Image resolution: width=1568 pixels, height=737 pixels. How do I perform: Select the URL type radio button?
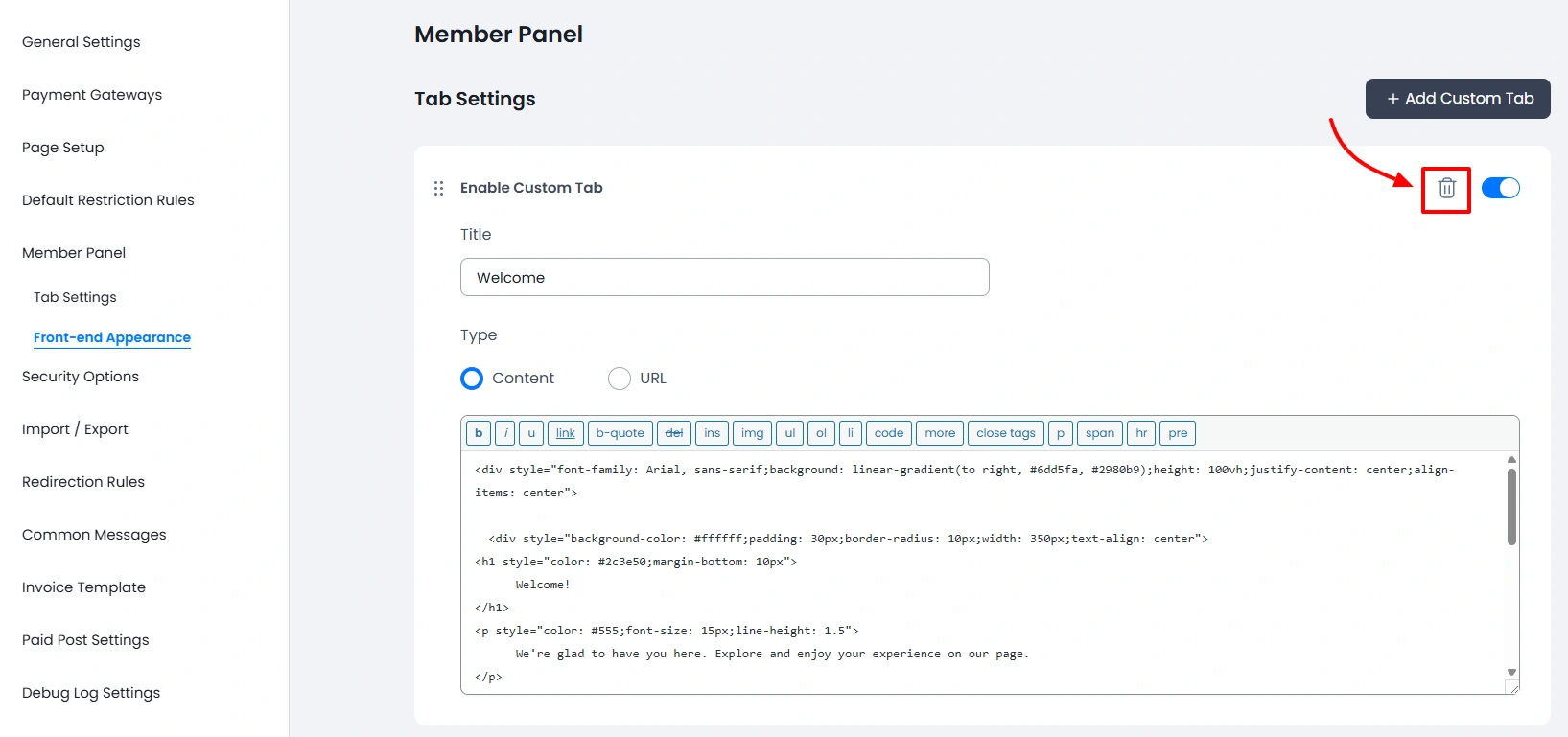pyautogui.click(x=620, y=379)
